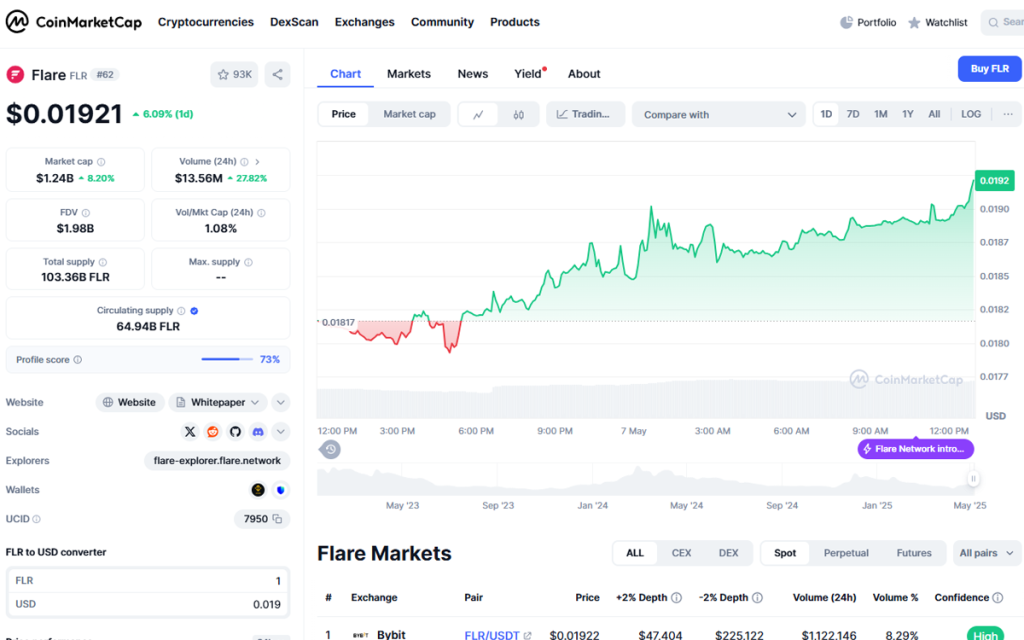
Task: Open Flare's GitHub social link
Action: click(235, 432)
